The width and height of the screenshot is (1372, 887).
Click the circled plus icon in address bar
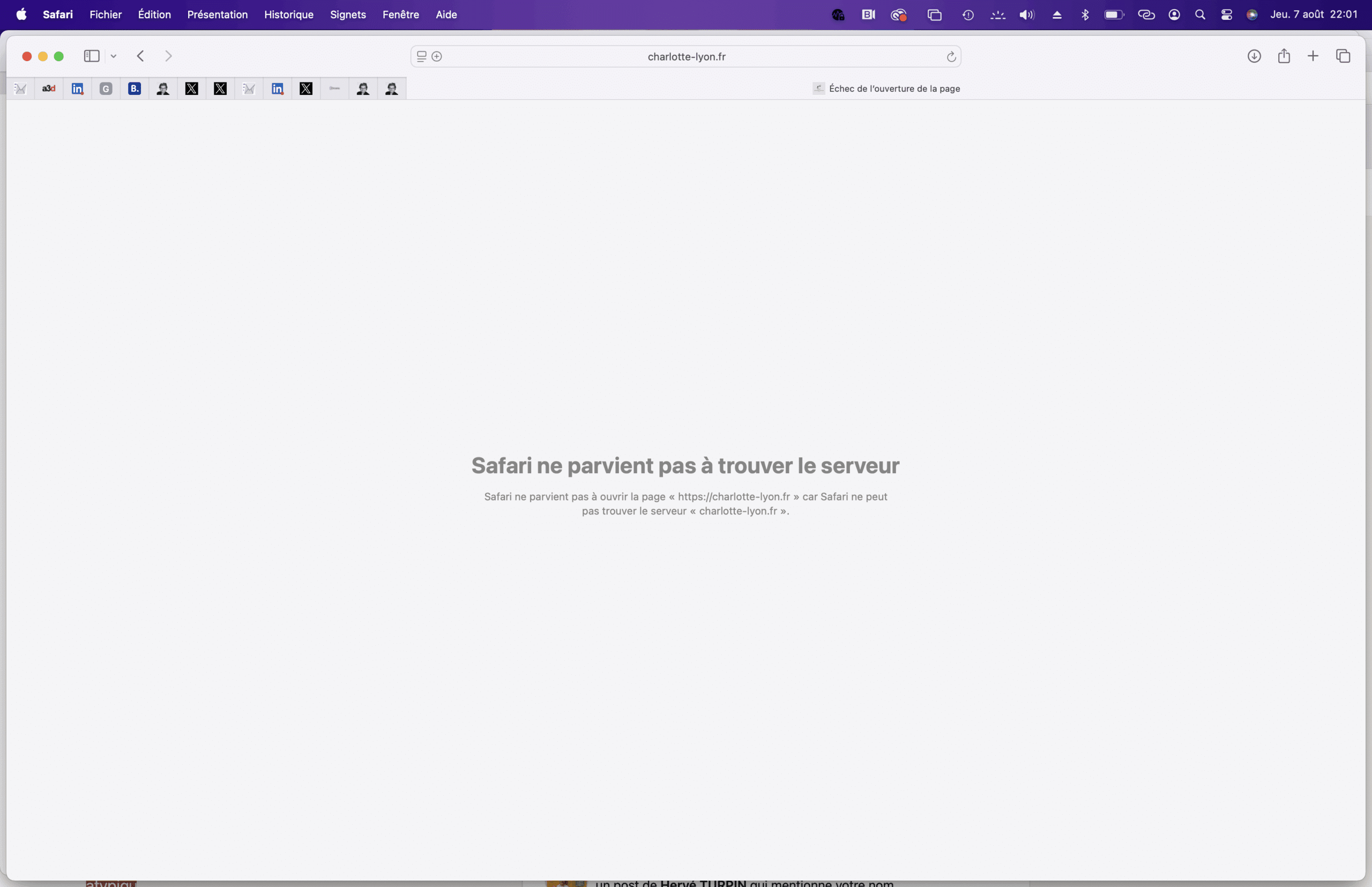[x=437, y=56]
